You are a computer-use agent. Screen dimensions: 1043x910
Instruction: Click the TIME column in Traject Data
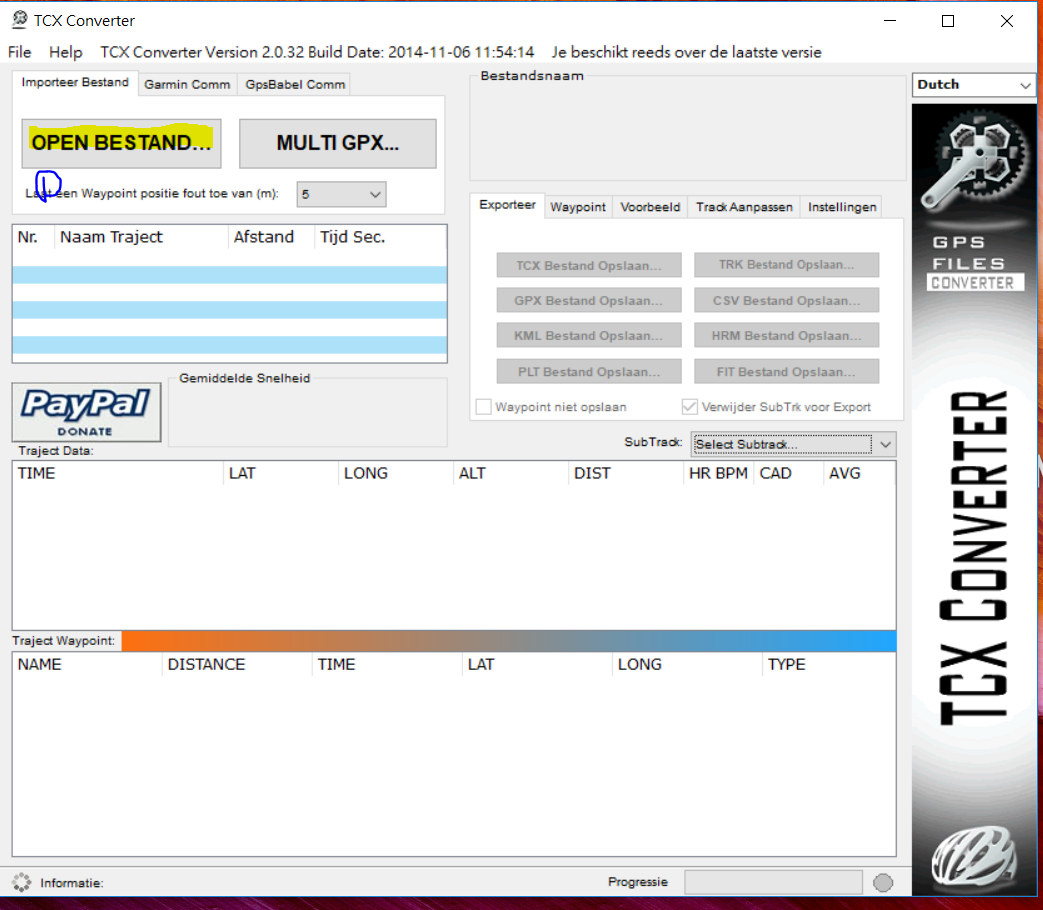(x=118, y=474)
